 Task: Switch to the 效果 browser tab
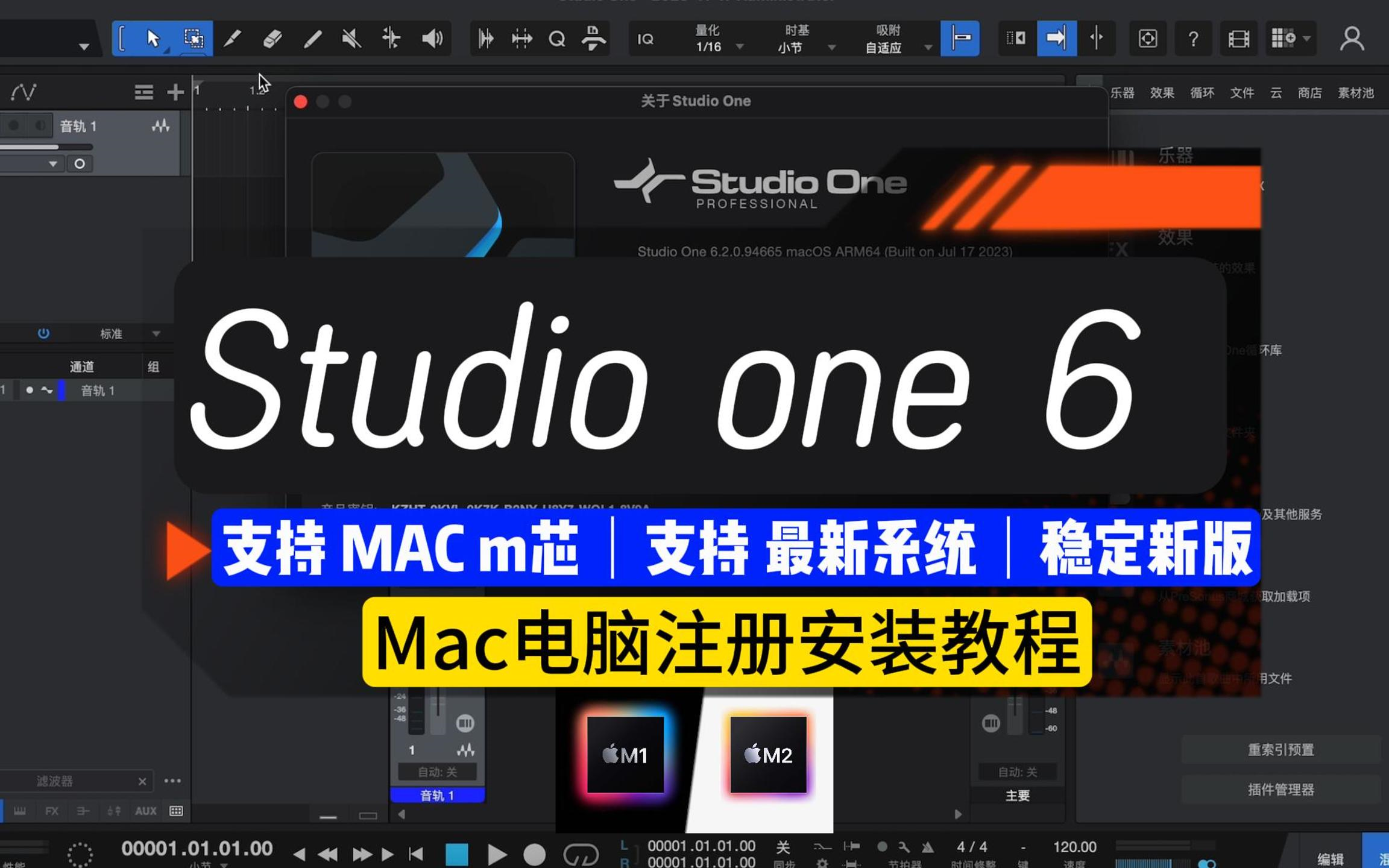(1162, 92)
